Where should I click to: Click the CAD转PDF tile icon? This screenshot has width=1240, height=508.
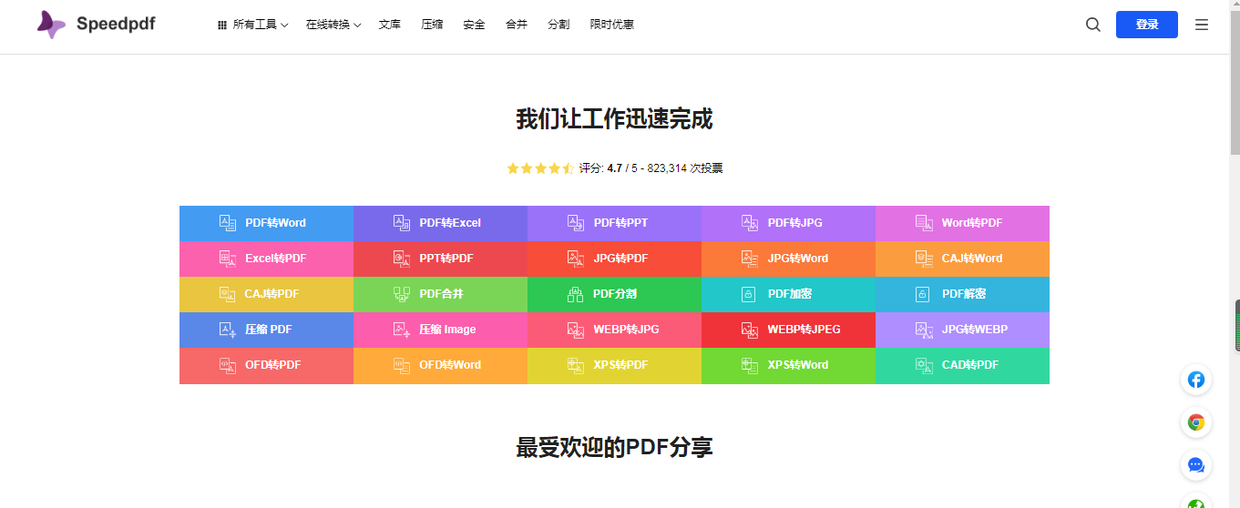[924, 365]
